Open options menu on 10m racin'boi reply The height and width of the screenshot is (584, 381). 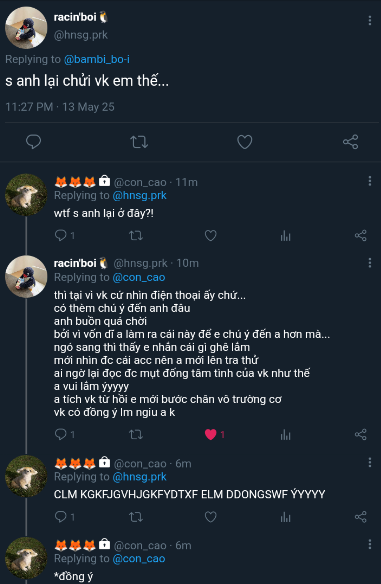(369, 263)
